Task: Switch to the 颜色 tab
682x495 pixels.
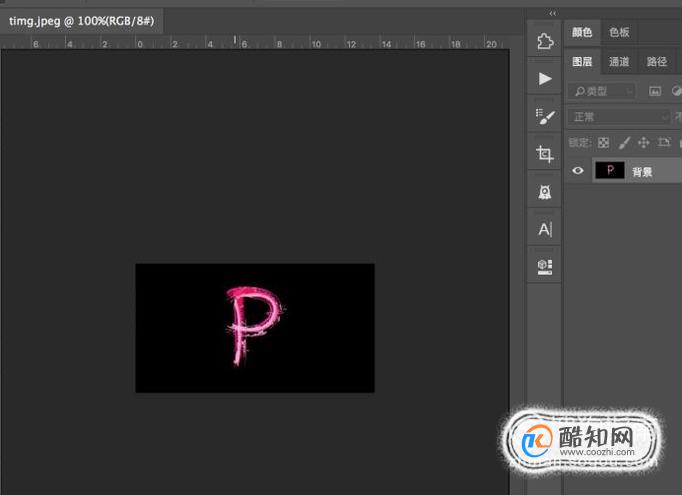Action: point(582,32)
